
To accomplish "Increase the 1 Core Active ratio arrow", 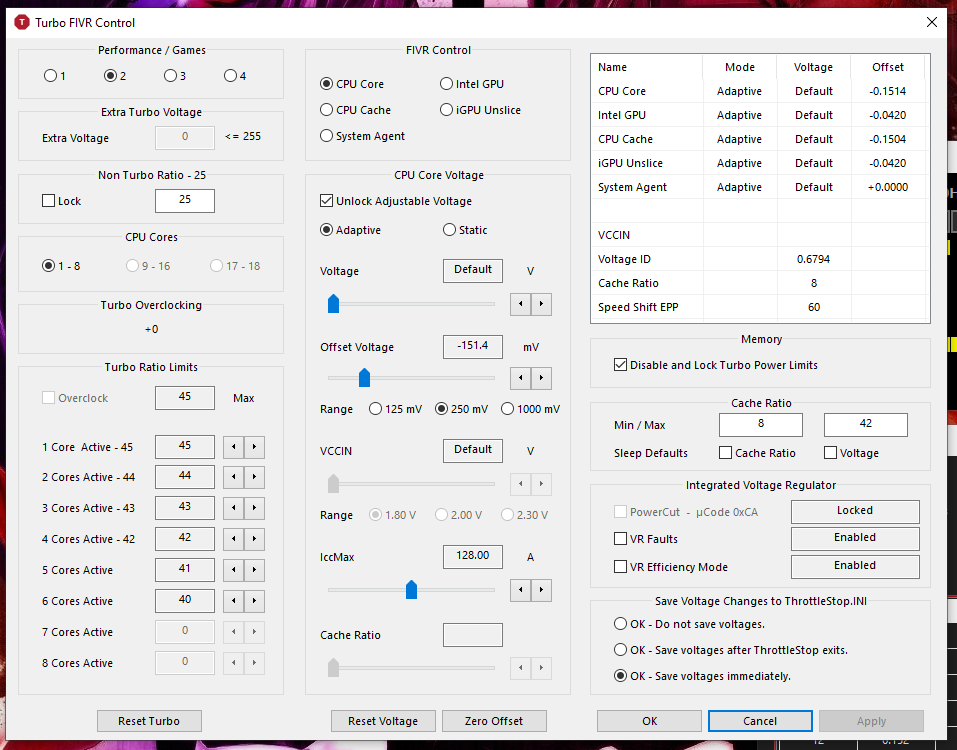I will (x=254, y=447).
